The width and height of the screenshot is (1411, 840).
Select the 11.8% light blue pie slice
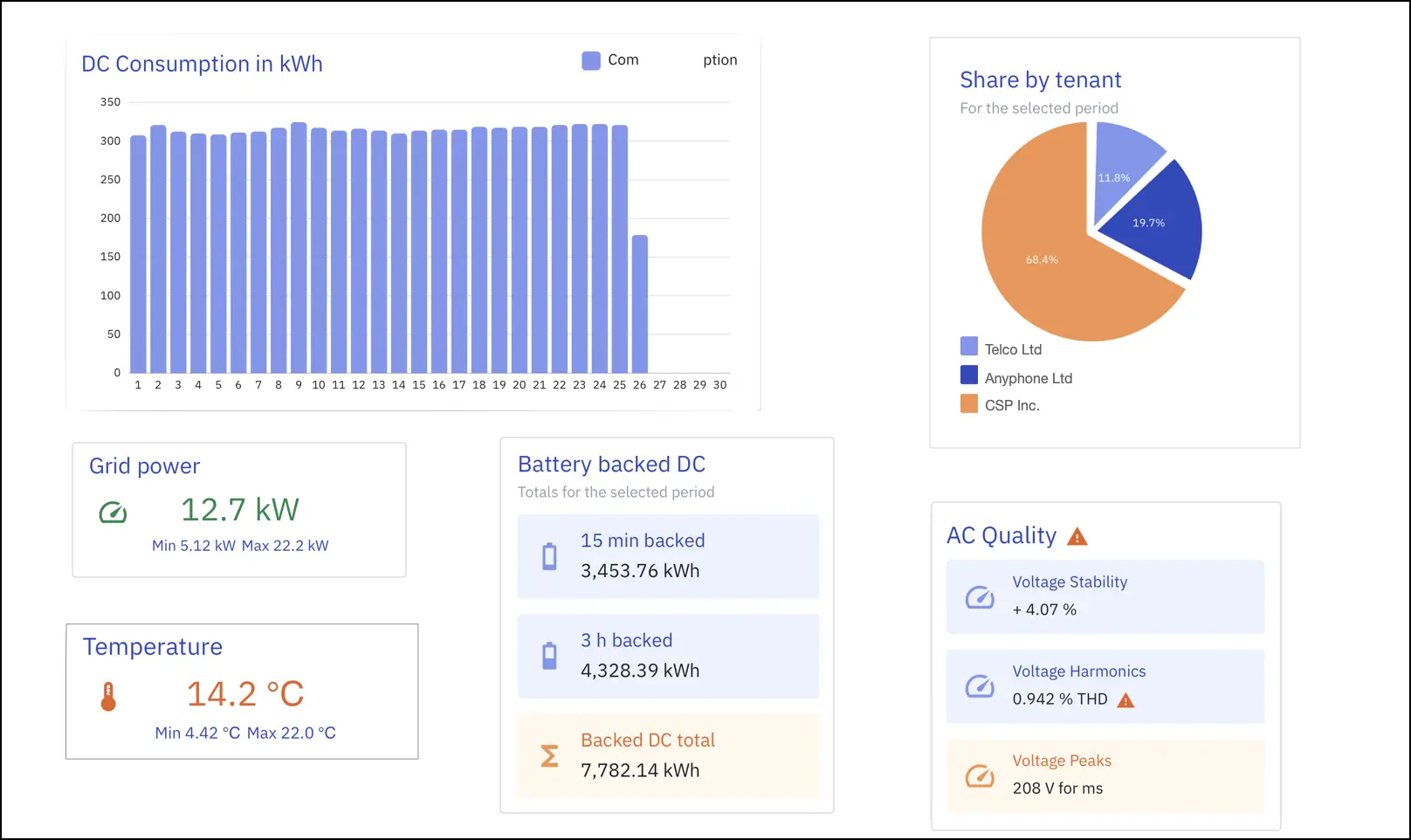[1120, 164]
